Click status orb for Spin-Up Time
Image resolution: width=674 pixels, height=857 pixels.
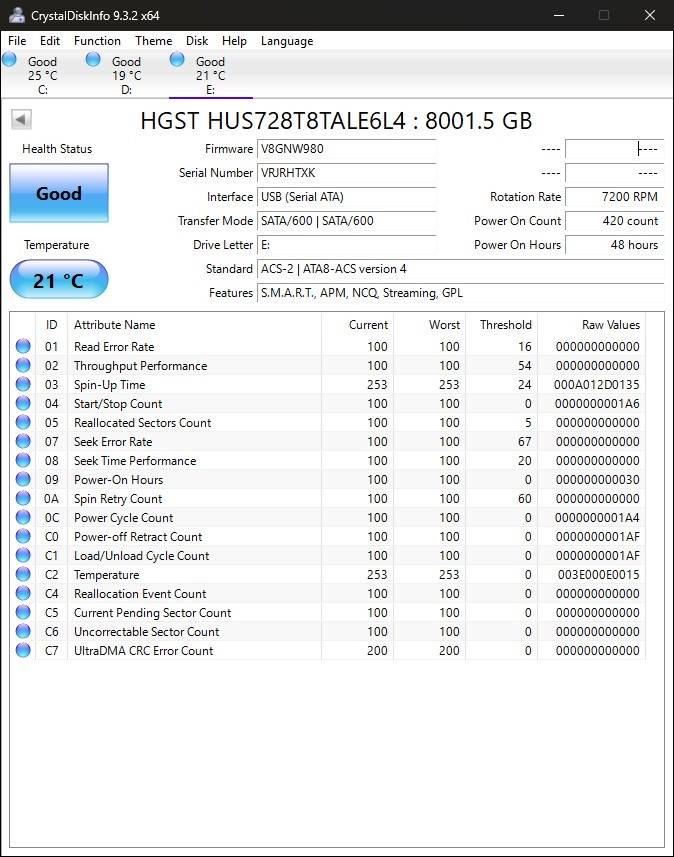click(23, 384)
